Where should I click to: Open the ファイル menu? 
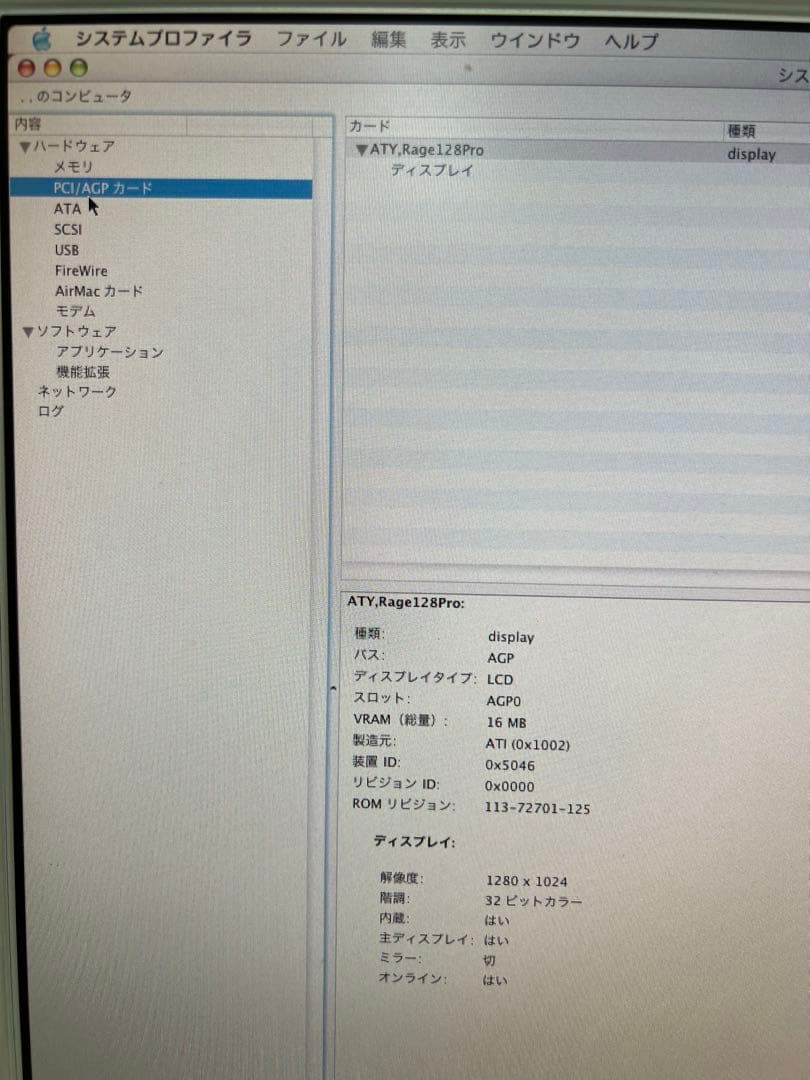[311, 40]
